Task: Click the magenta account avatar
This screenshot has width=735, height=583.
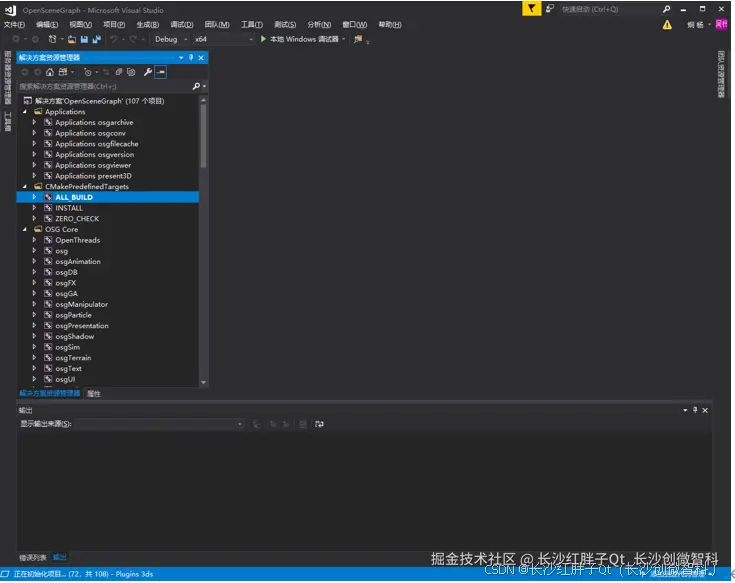Action: [721, 24]
